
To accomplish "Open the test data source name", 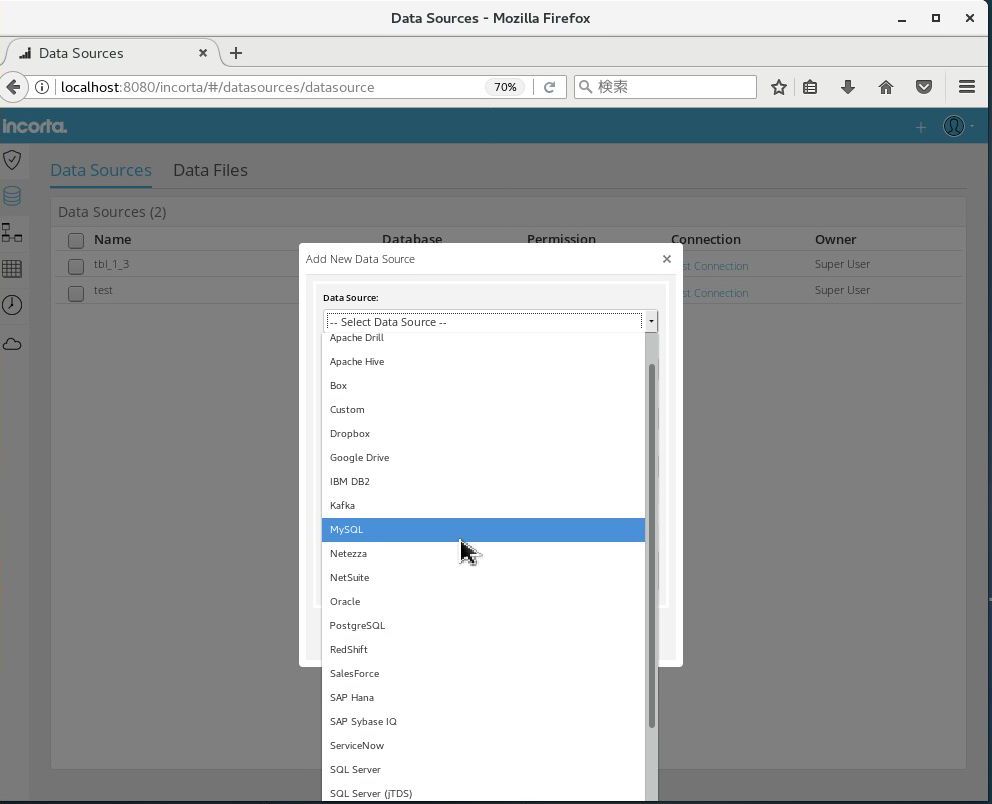I will (x=103, y=290).
